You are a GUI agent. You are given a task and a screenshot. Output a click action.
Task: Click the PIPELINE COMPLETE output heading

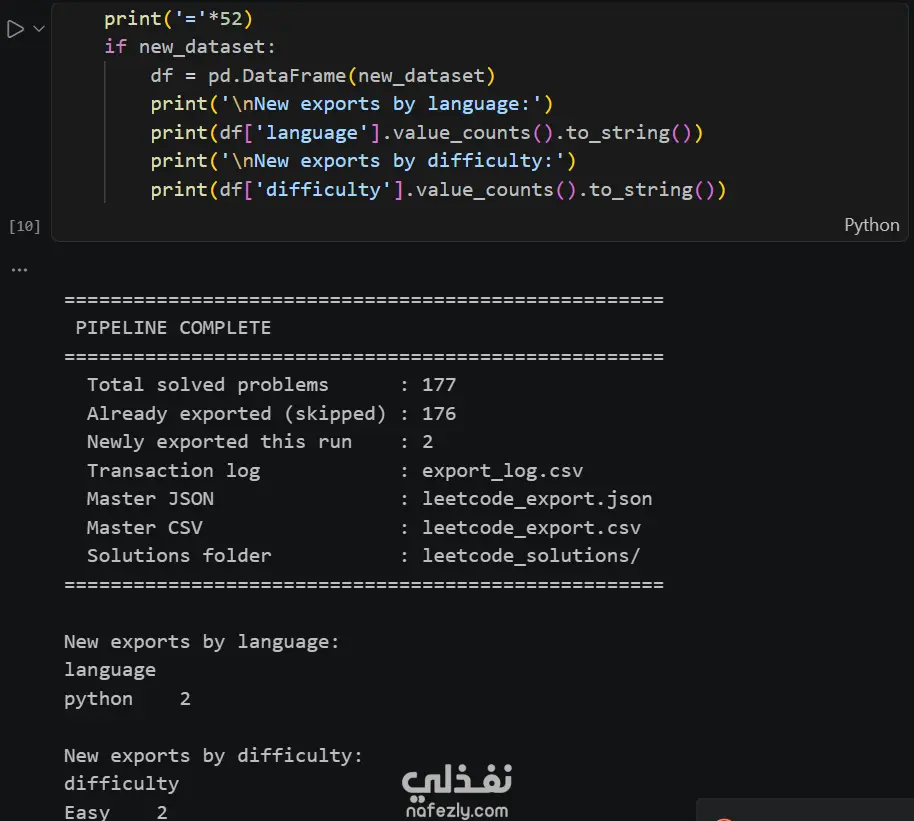tap(173, 328)
